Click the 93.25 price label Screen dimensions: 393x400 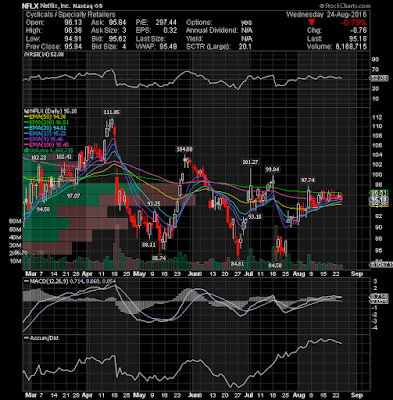tap(154, 204)
